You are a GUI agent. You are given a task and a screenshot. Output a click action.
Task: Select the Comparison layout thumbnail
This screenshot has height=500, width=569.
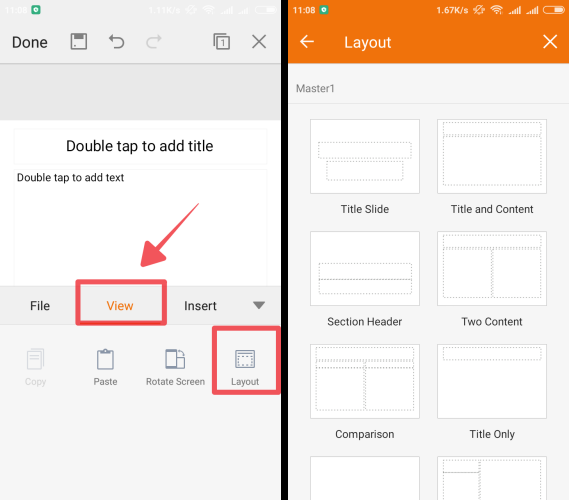coord(365,381)
